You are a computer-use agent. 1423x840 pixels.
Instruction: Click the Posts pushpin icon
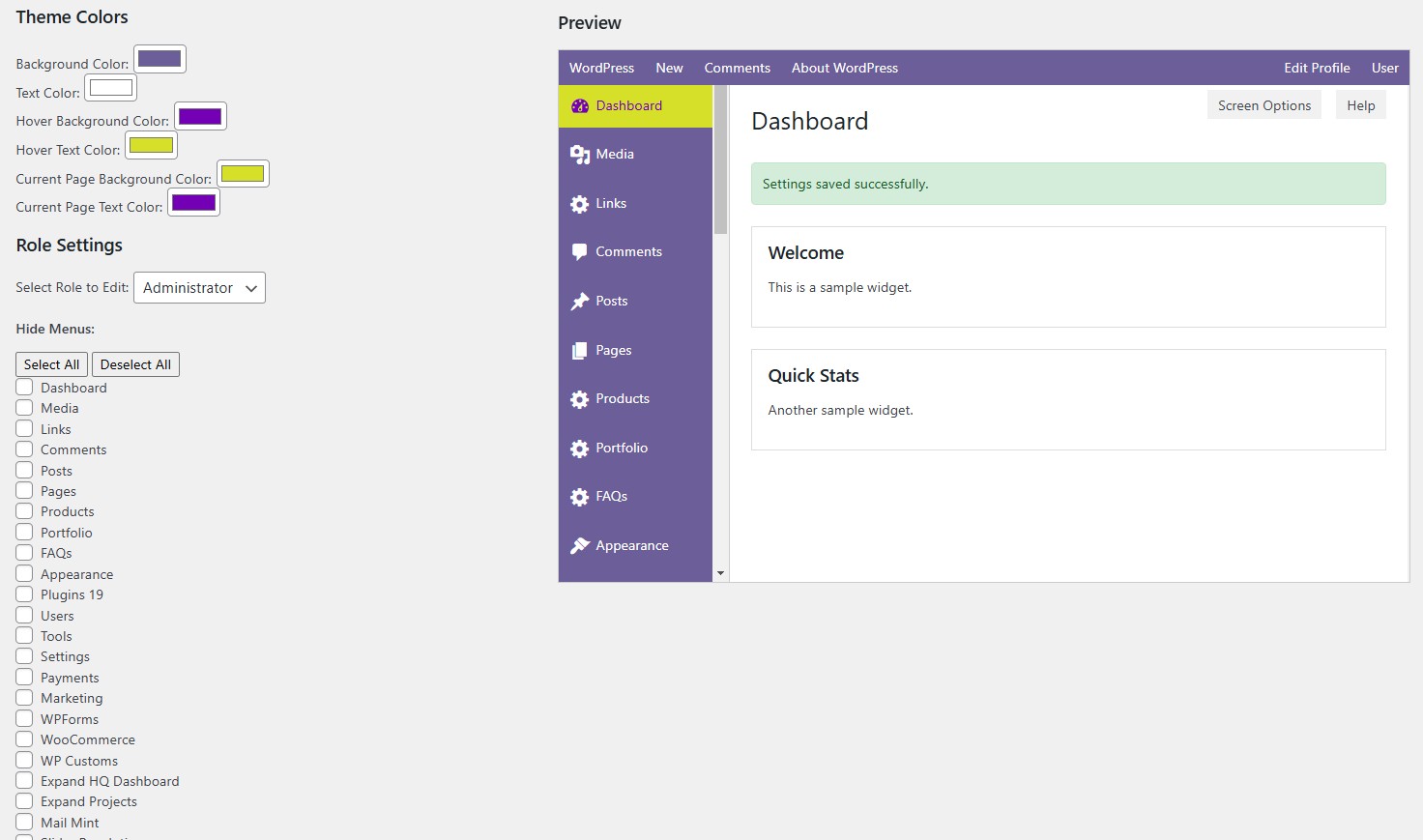tap(580, 302)
